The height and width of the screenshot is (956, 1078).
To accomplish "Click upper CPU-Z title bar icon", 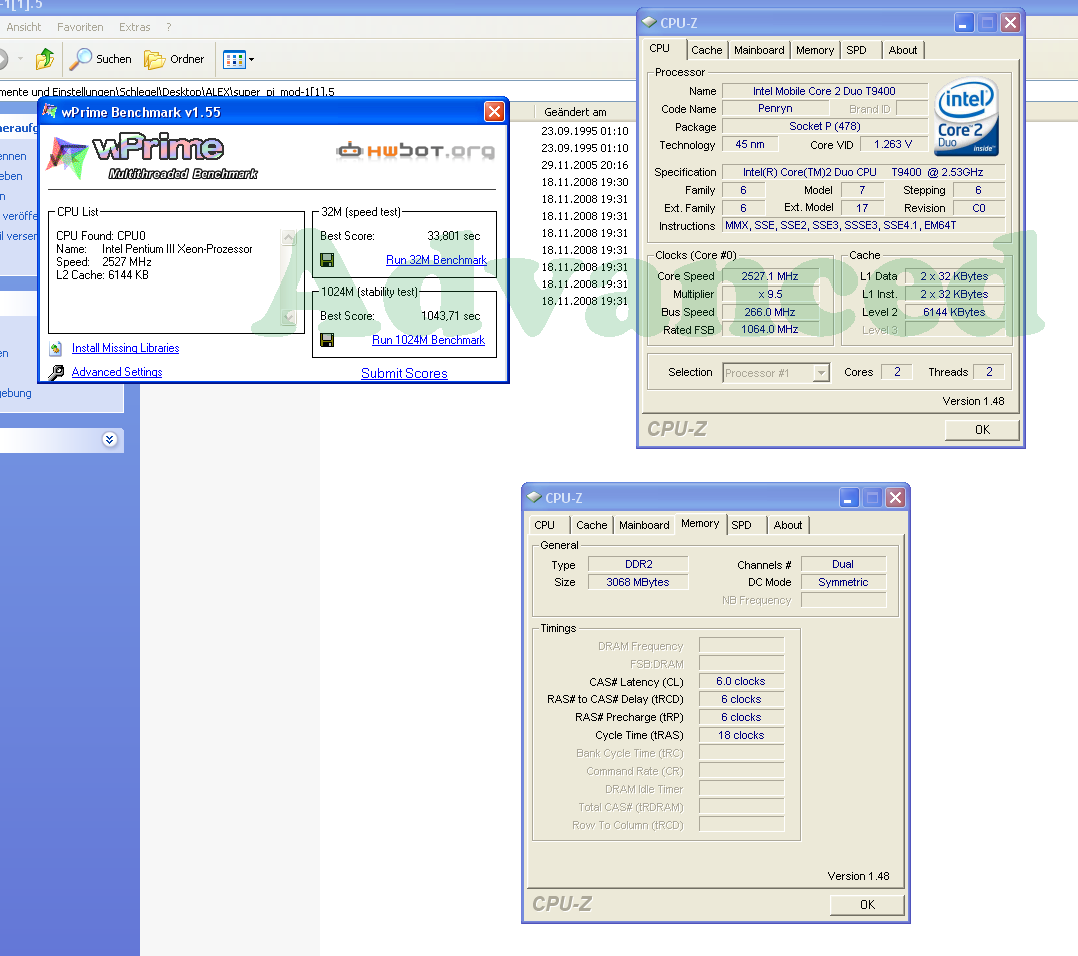I will [649, 23].
